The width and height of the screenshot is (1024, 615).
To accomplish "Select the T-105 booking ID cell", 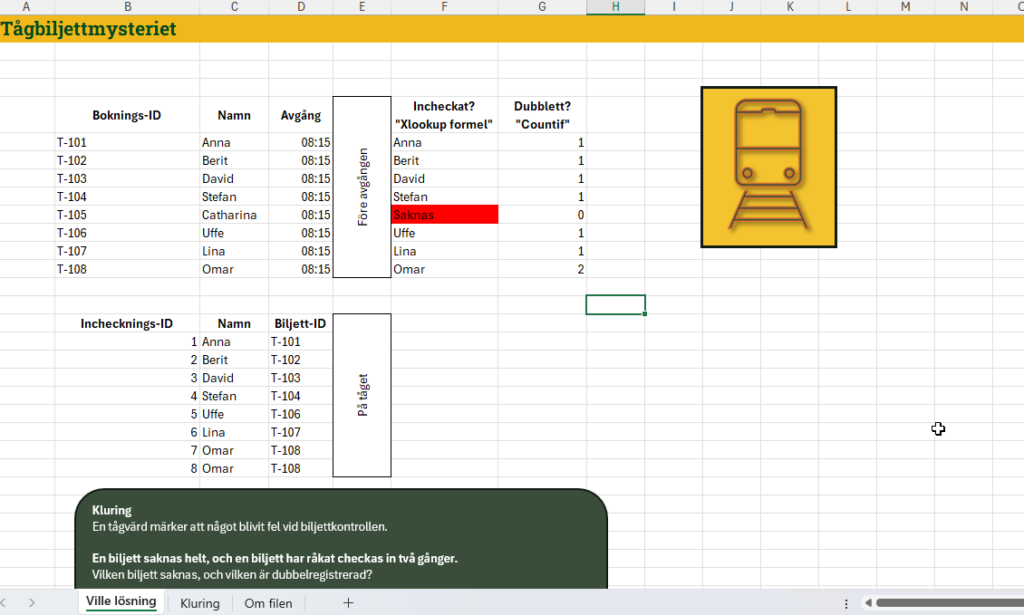I will point(127,215).
